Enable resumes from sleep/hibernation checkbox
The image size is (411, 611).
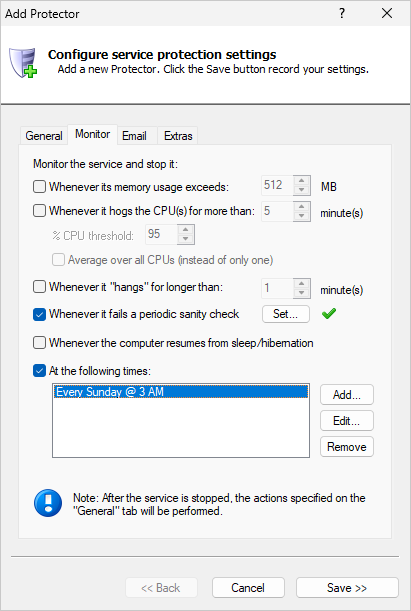[39, 343]
